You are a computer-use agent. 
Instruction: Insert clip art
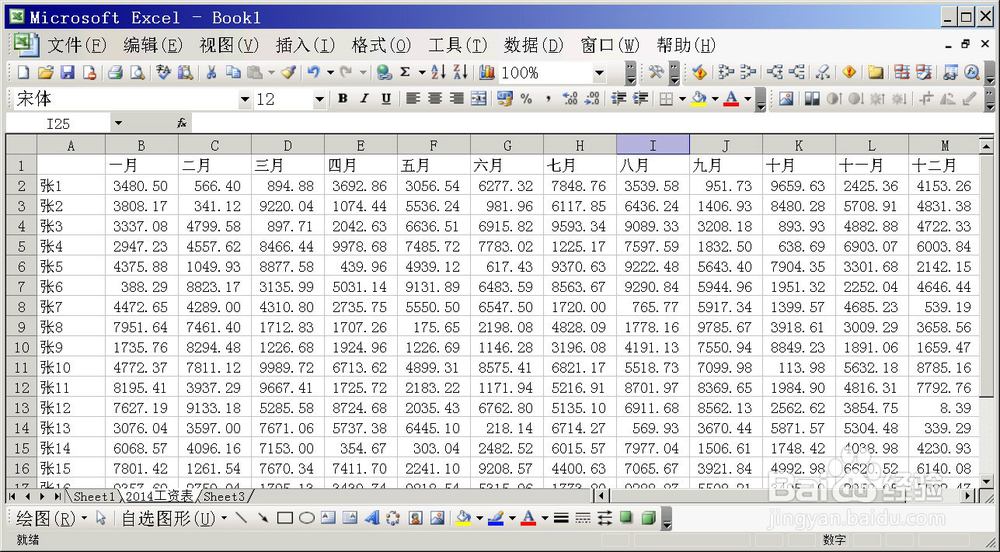tap(415, 518)
